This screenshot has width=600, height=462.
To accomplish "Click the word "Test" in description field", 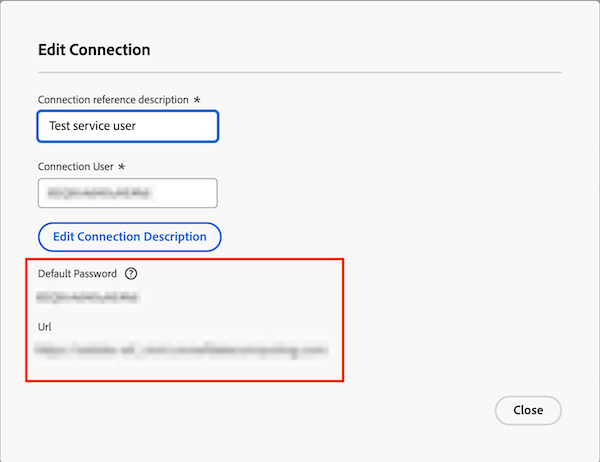I will pyautogui.click(x=61, y=127).
